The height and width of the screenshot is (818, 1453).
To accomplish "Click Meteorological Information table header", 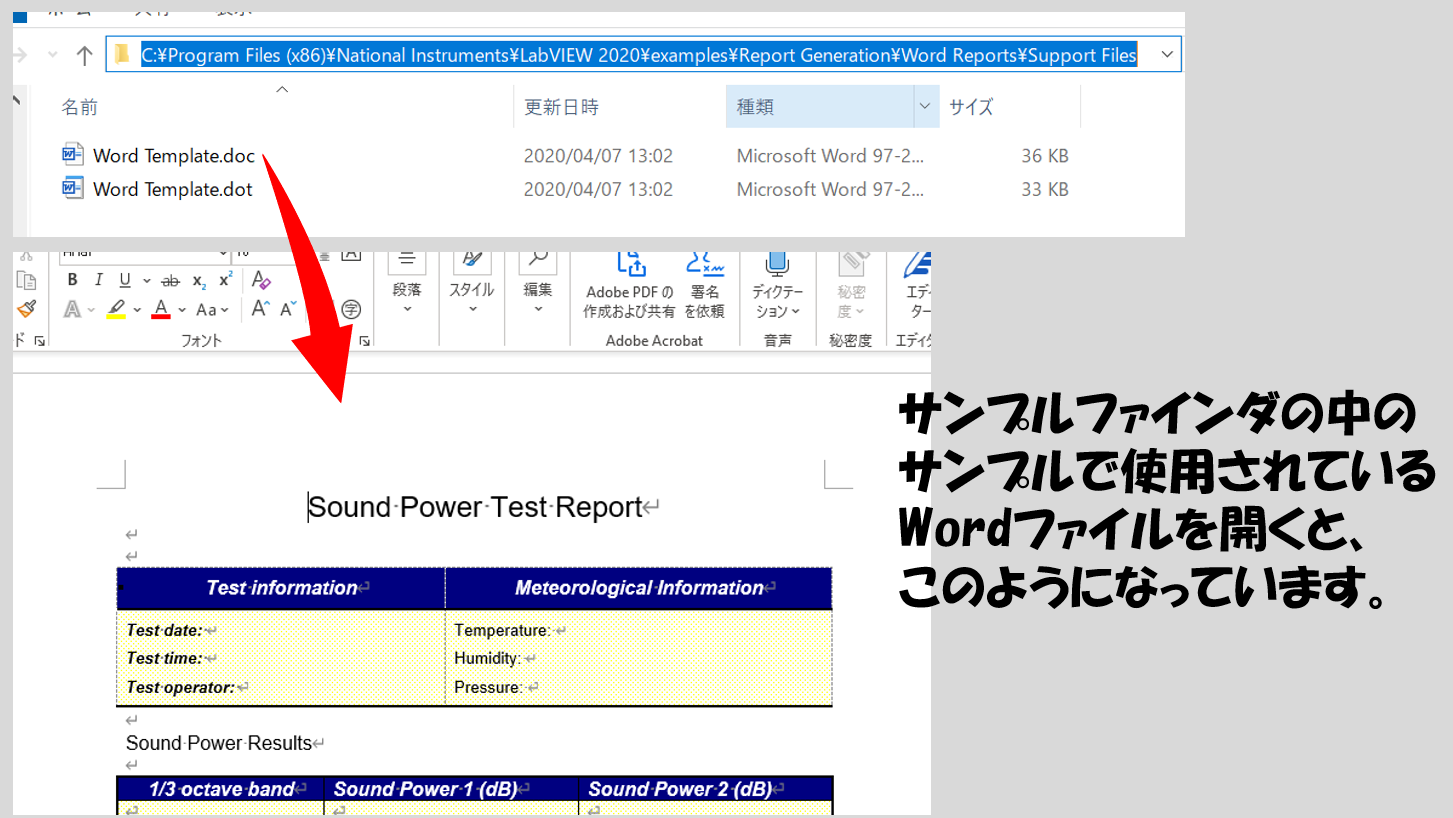I will point(639,588).
